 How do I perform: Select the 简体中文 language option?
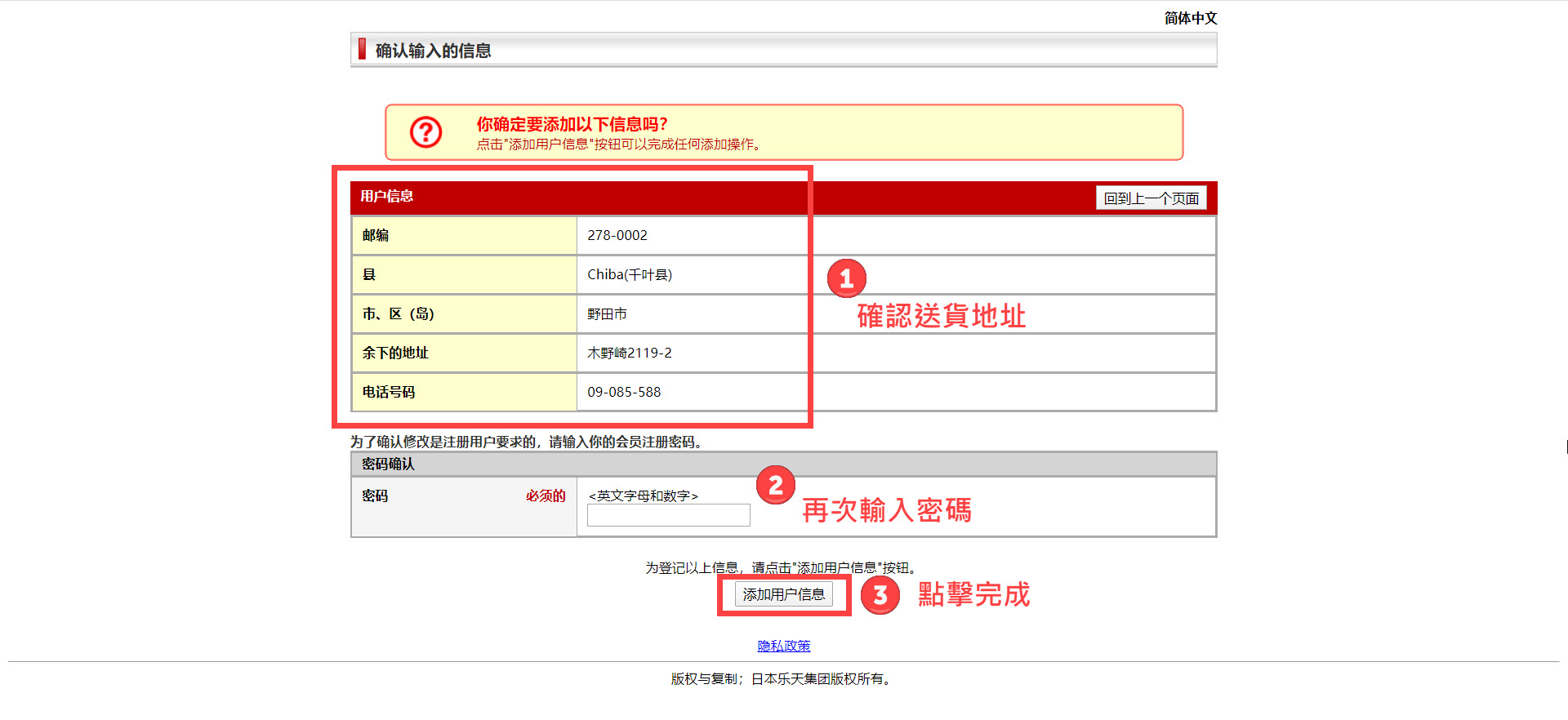(x=1190, y=18)
